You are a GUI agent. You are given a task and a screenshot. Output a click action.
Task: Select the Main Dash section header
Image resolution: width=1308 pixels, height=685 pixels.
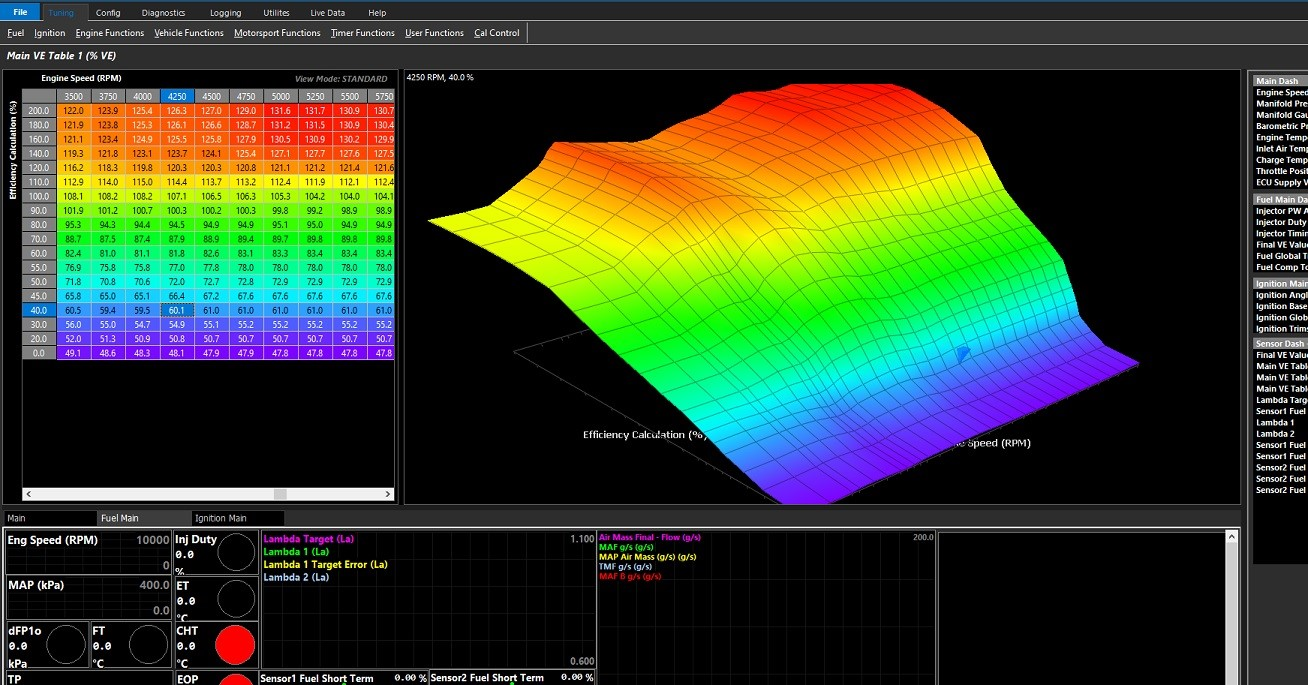pyautogui.click(x=1280, y=81)
